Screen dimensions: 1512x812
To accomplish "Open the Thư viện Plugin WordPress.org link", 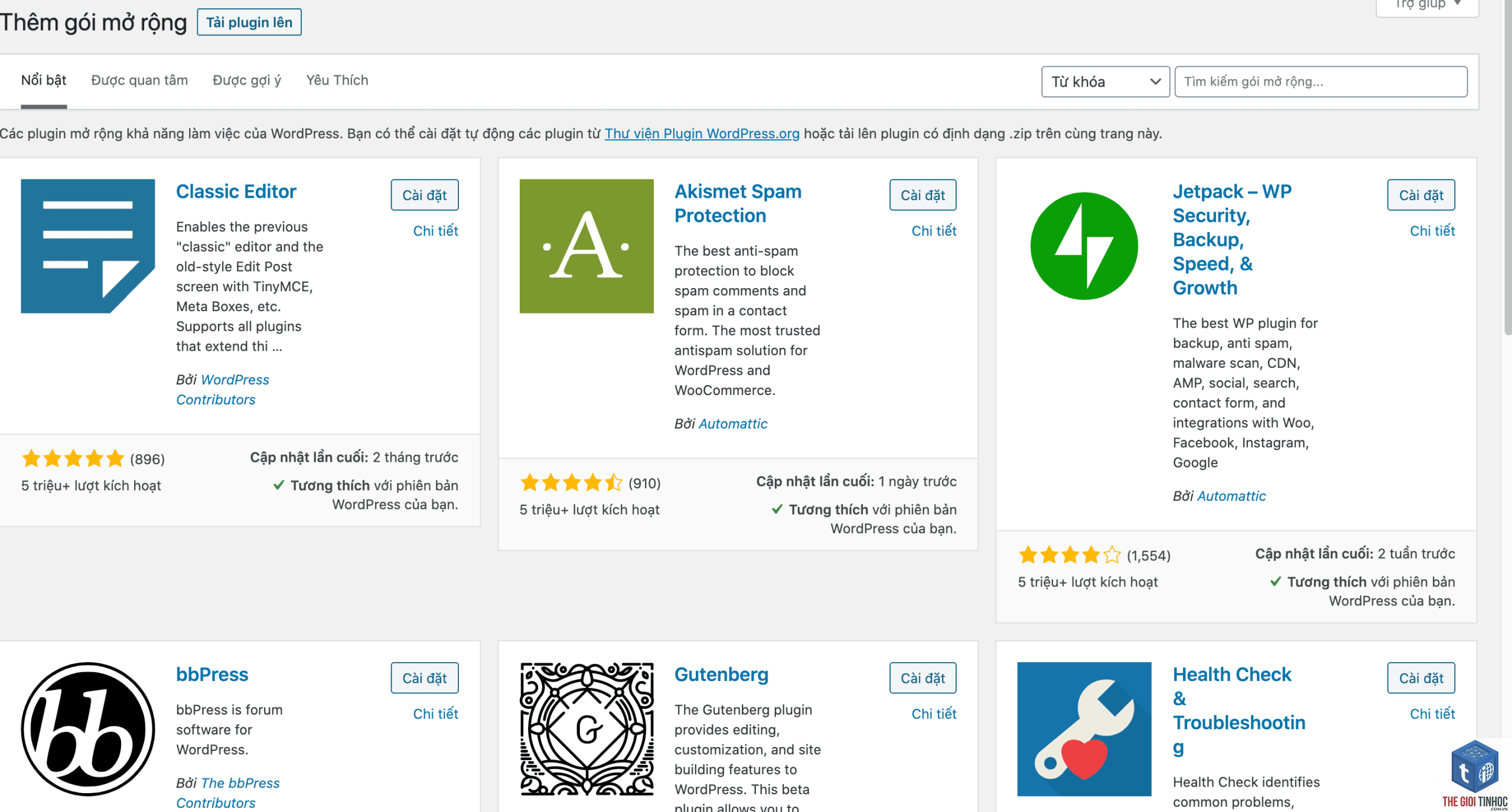I will point(702,133).
